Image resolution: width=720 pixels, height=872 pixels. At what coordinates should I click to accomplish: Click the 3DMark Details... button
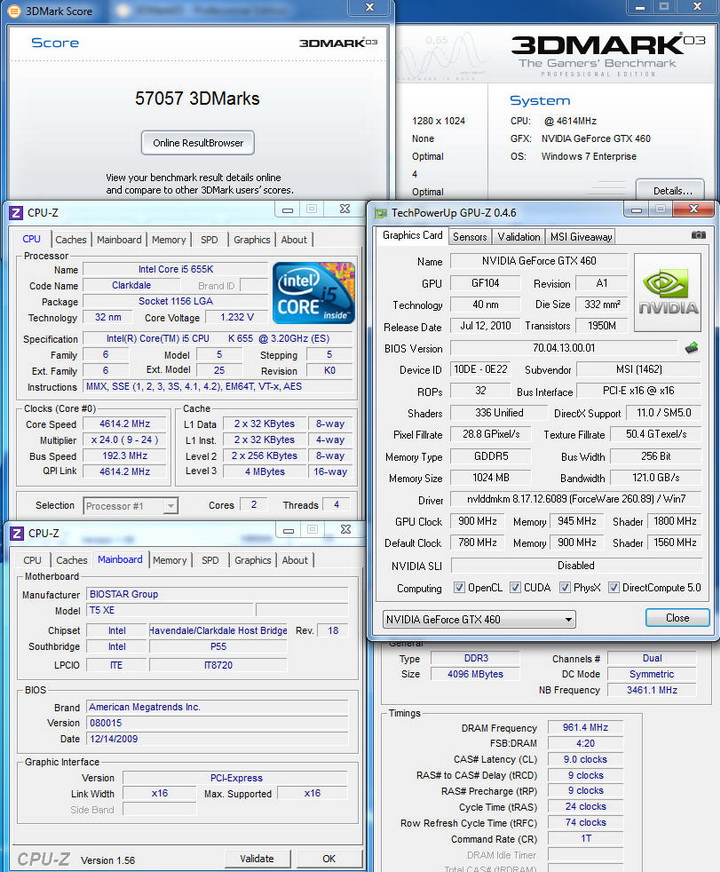pos(670,190)
